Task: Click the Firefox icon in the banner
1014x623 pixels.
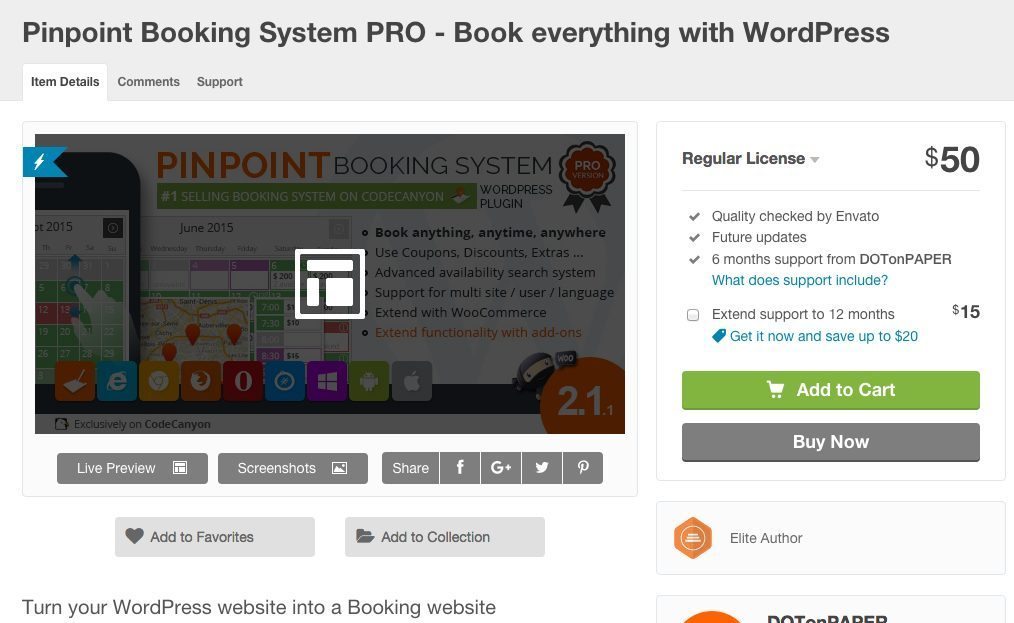Action: [x=200, y=381]
